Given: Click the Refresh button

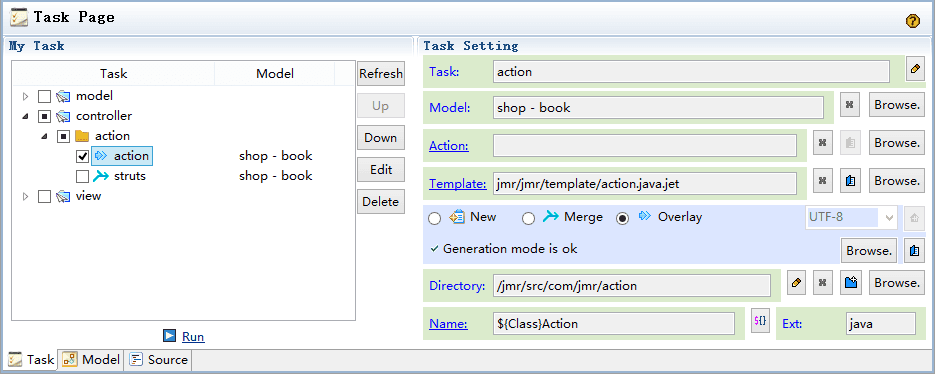Looking at the screenshot, I should 381,74.
